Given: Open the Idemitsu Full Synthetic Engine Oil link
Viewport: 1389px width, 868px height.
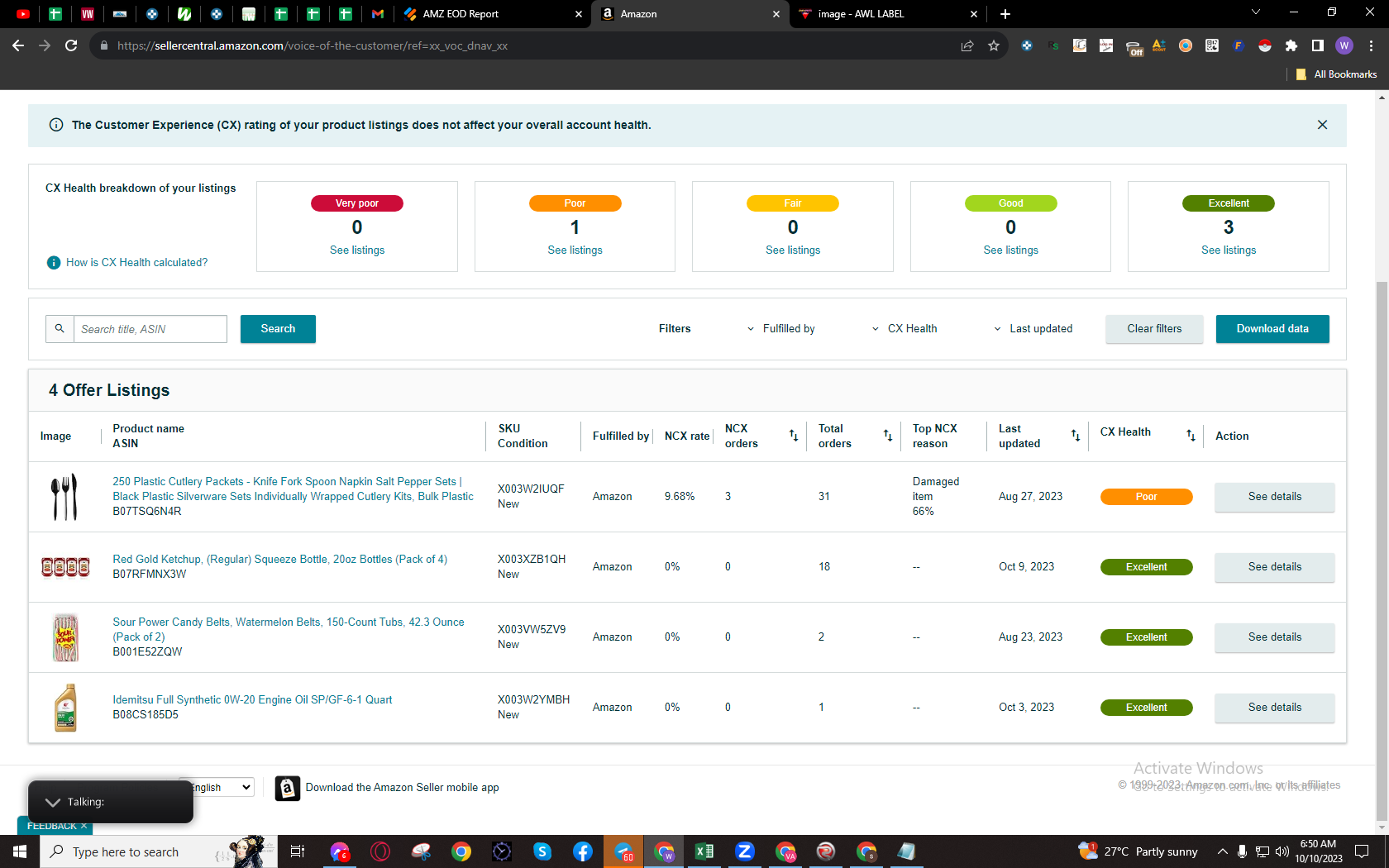Looking at the screenshot, I should (253, 700).
